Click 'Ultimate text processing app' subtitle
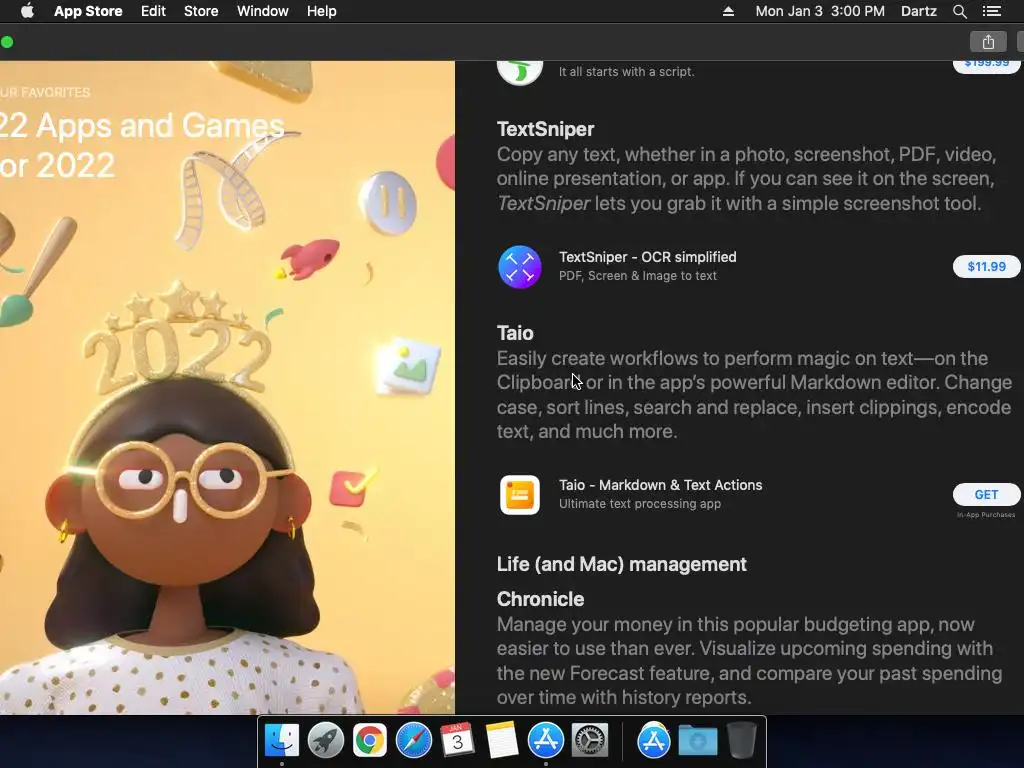Image resolution: width=1024 pixels, height=768 pixels. click(640, 504)
